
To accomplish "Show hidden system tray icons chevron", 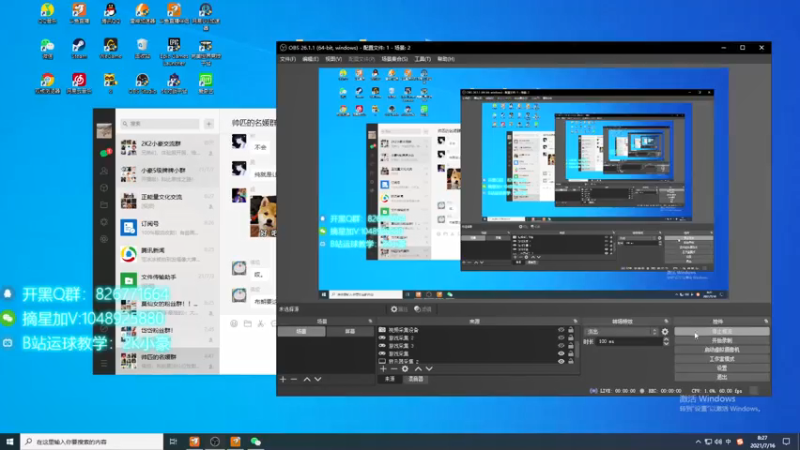I will [x=698, y=441].
